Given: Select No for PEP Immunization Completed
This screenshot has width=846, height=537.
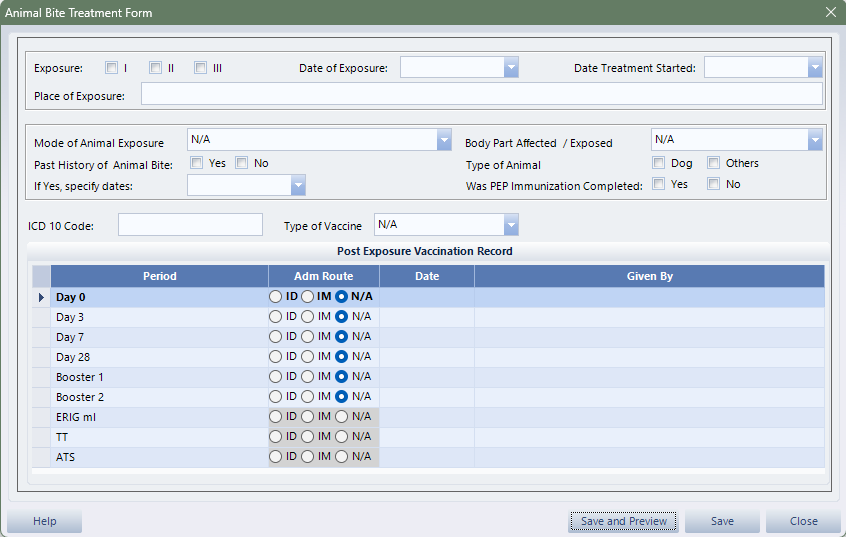Looking at the screenshot, I should [713, 184].
